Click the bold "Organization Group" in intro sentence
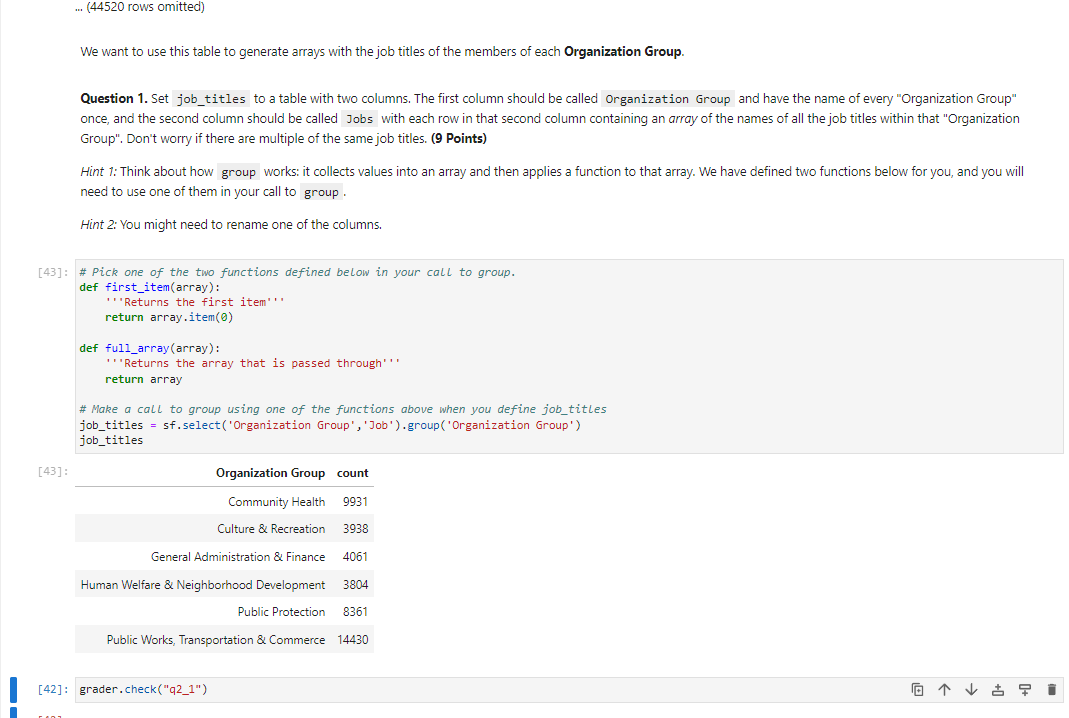1069x718 pixels. [x=622, y=52]
